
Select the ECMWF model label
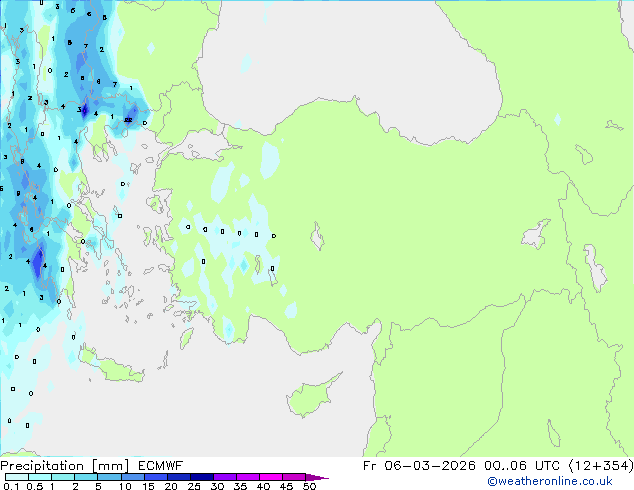pyautogui.click(x=161, y=466)
